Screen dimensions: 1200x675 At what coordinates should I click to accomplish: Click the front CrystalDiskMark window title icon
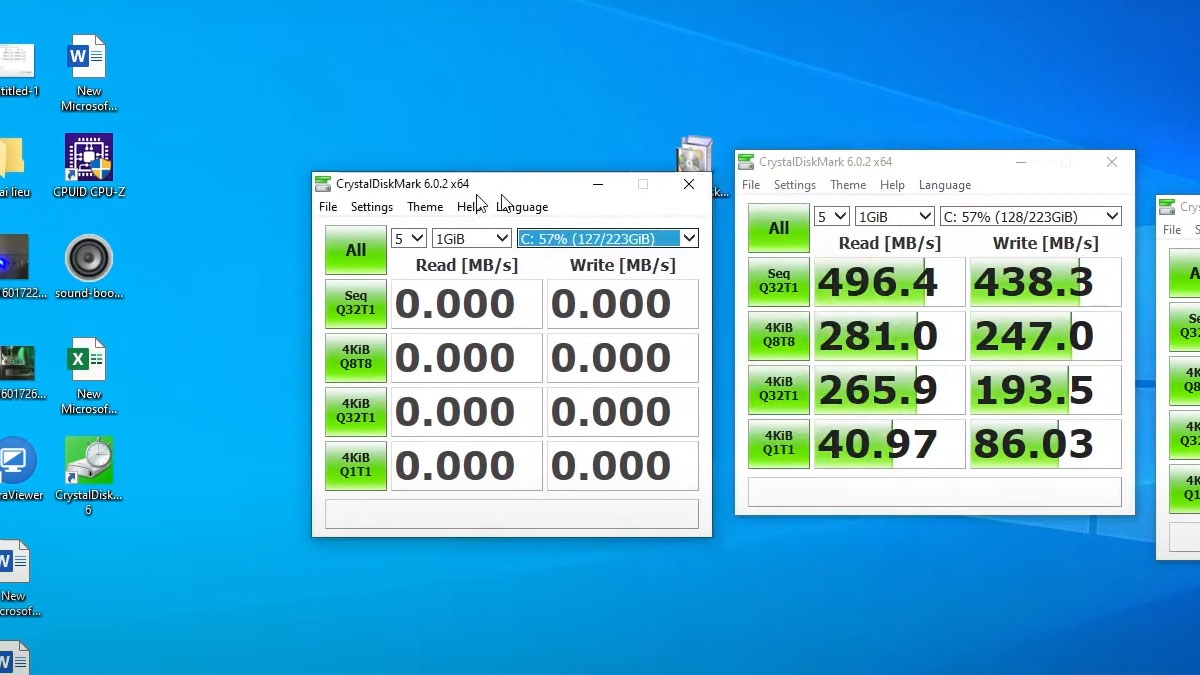pos(323,184)
